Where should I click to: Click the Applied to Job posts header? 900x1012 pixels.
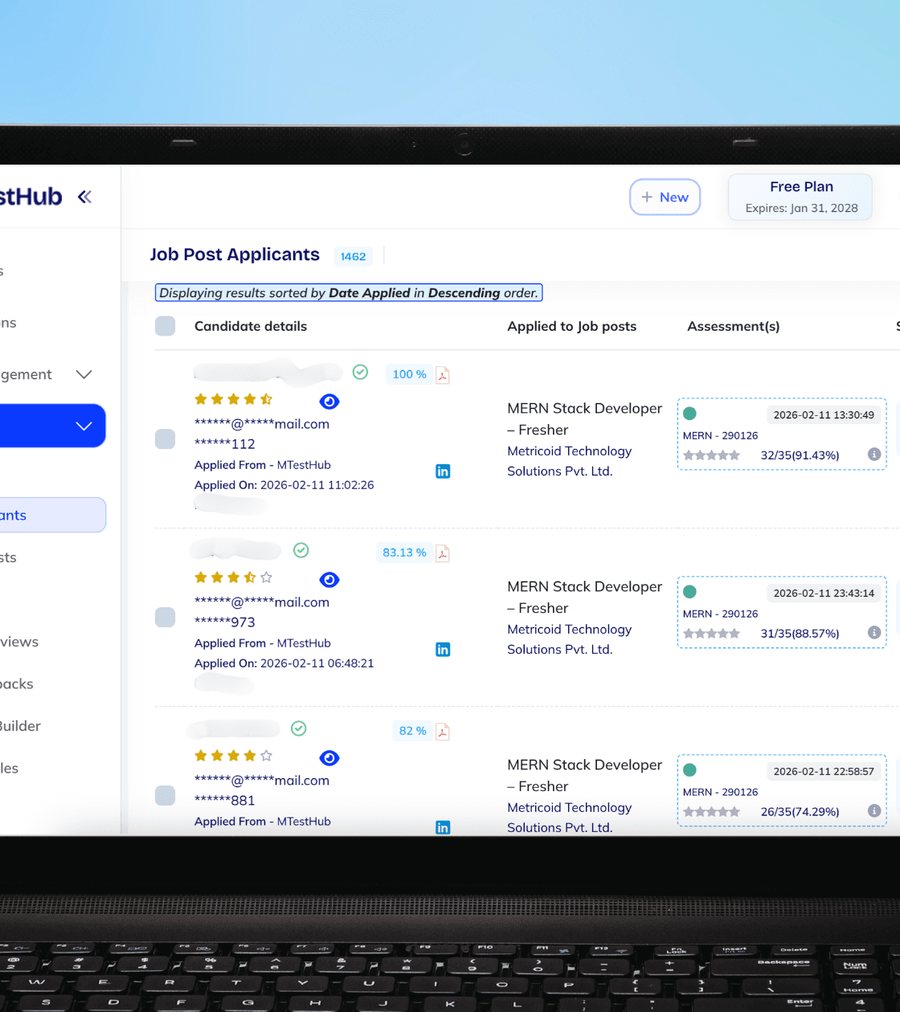click(x=571, y=326)
